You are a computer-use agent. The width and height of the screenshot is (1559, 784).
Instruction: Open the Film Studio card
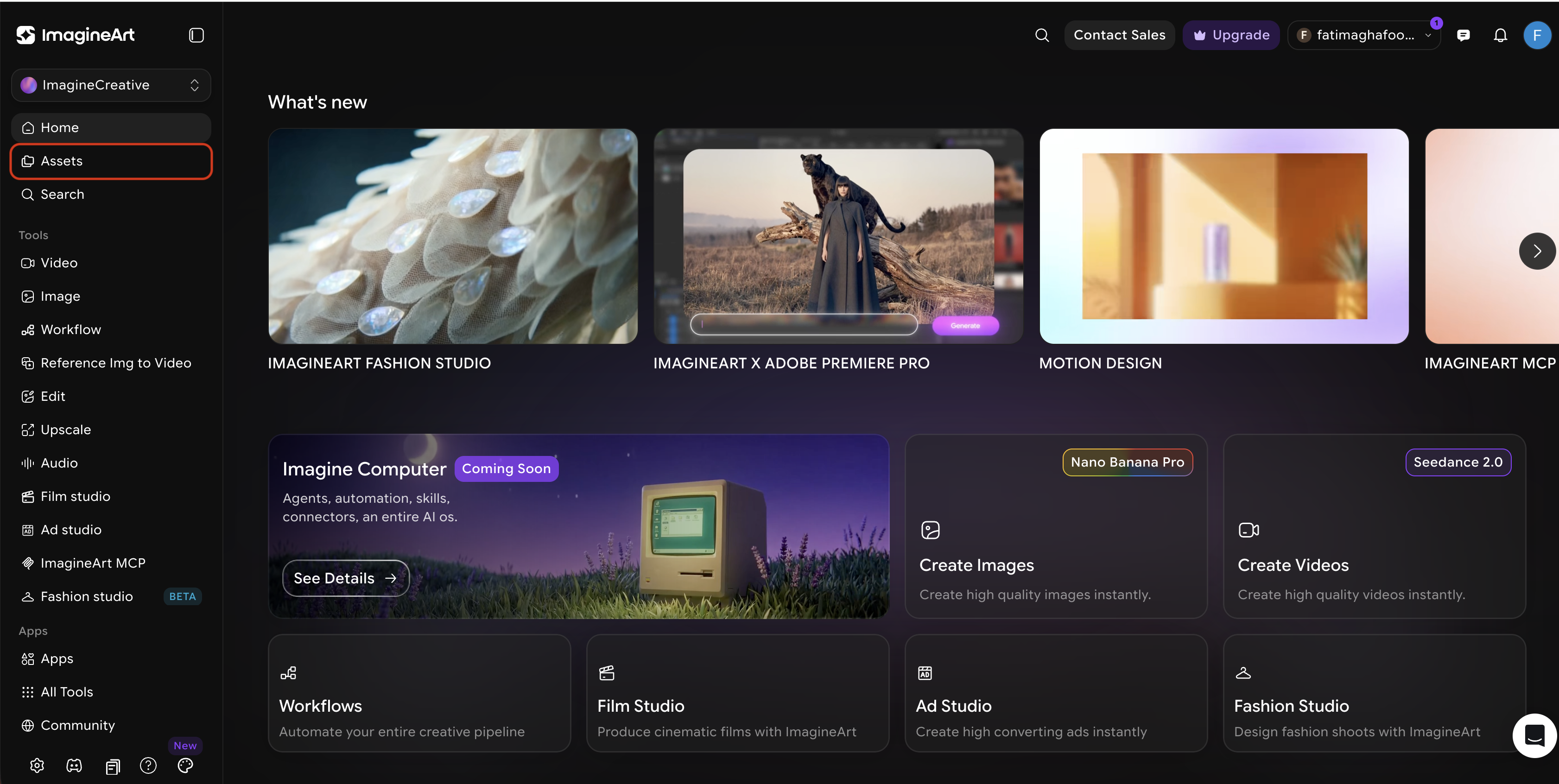coord(738,693)
